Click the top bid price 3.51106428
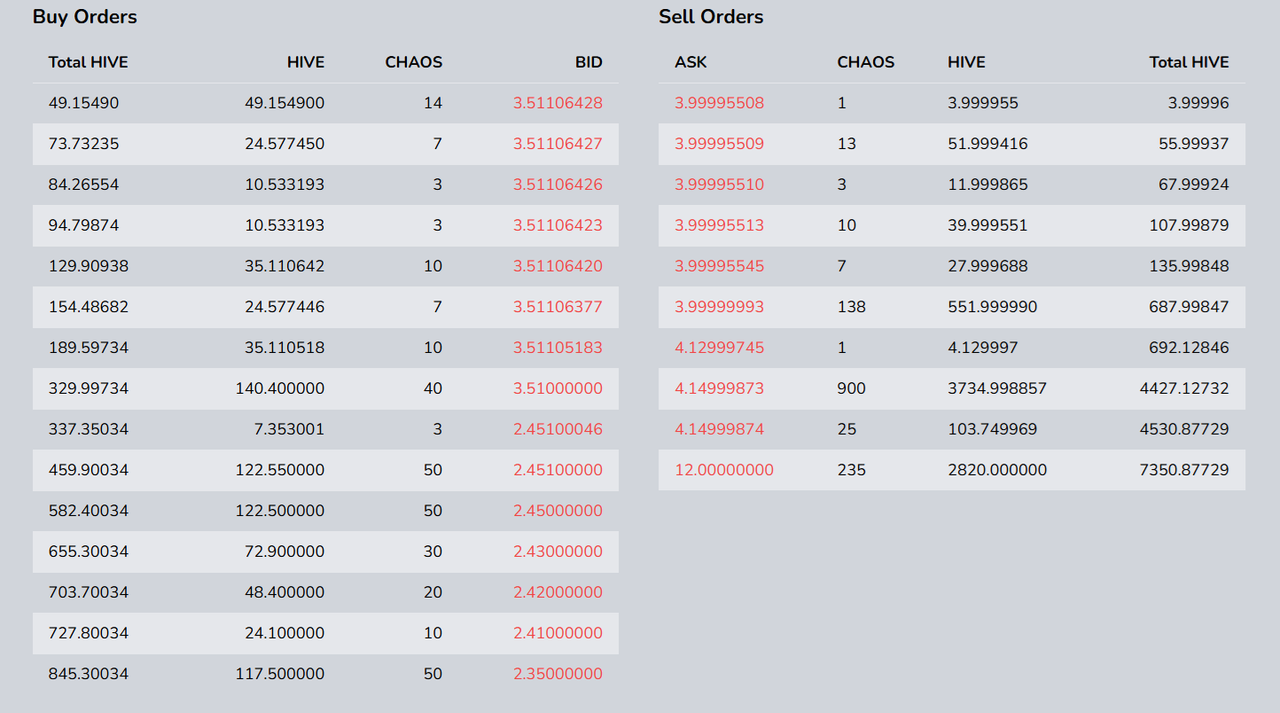This screenshot has width=1280, height=713. 557,103
